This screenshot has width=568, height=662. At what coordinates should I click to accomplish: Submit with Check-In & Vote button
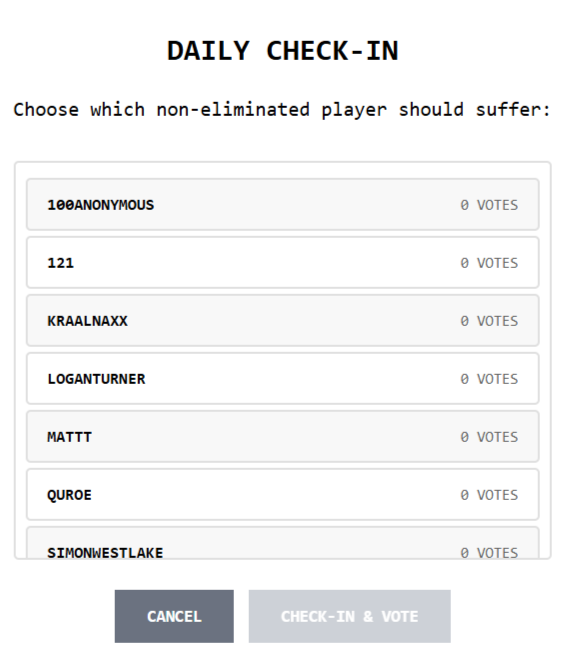coord(350,616)
